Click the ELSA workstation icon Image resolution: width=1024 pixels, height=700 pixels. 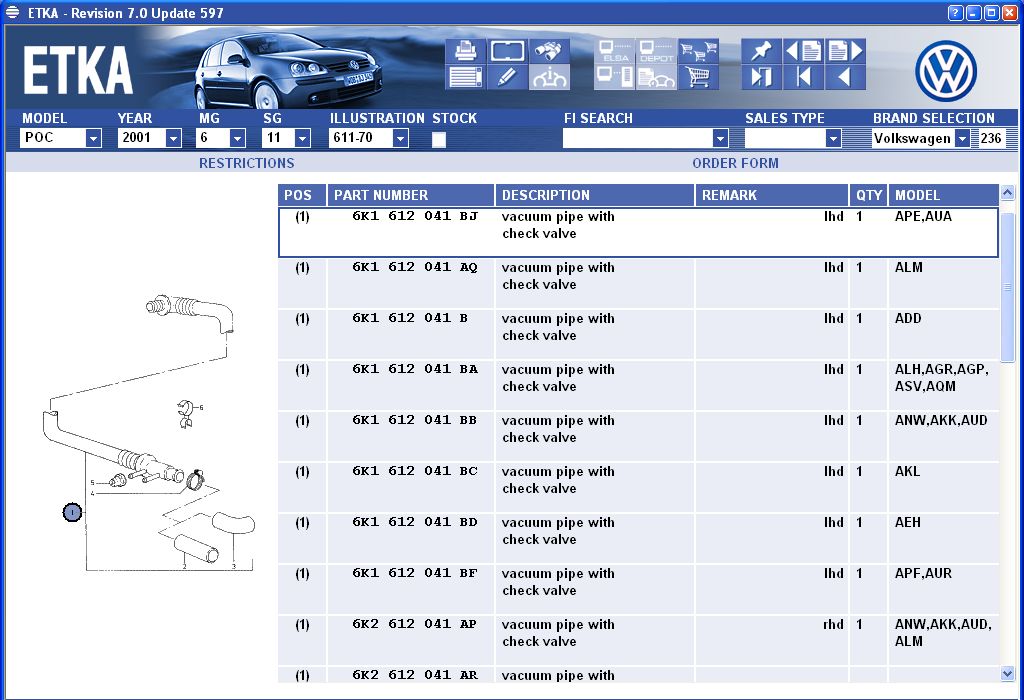tap(615, 50)
